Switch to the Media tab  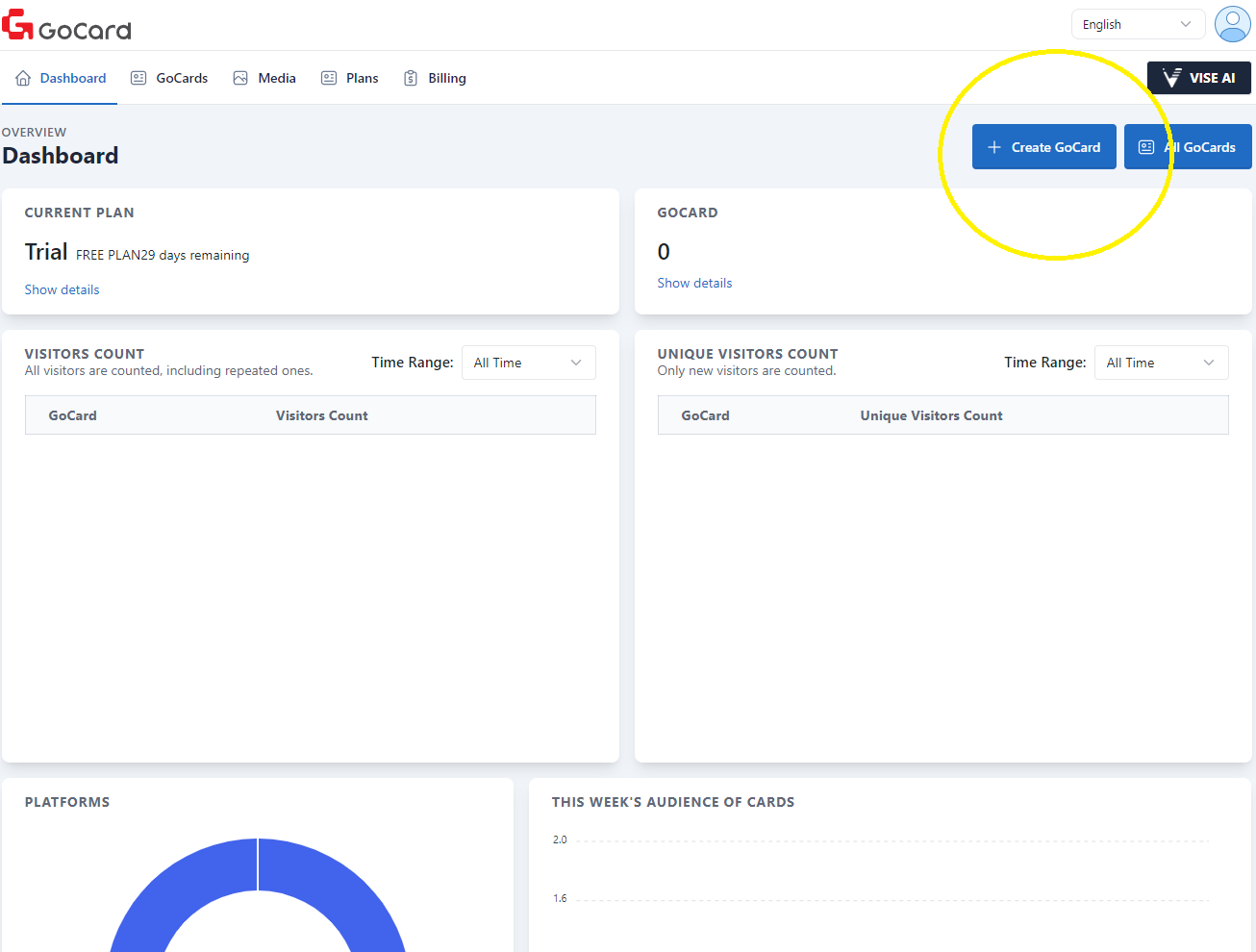pyautogui.click(x=276, y=78)
